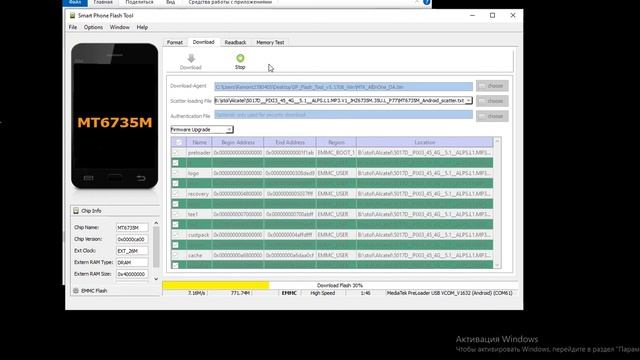Viewport: 640px width, 360px height.
Task: Click the Region column header
Action: [336, 142]
